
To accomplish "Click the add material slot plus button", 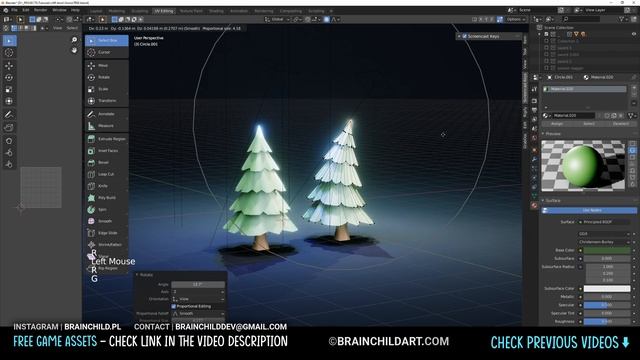I will click(x=634, y=88).
